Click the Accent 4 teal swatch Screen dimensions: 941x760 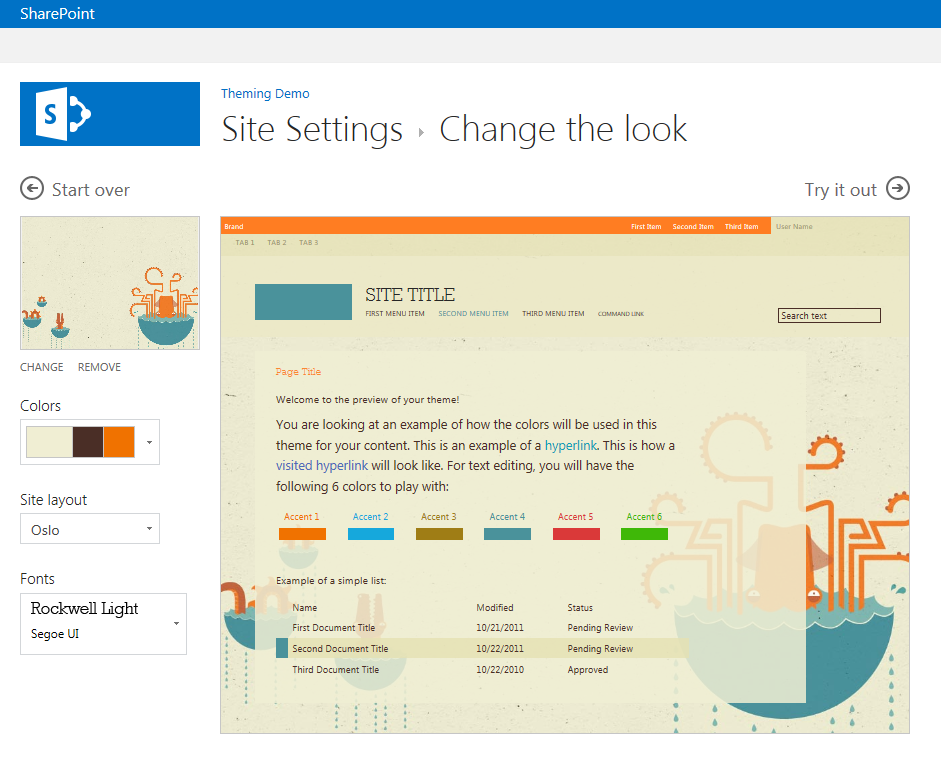point(507,534)
